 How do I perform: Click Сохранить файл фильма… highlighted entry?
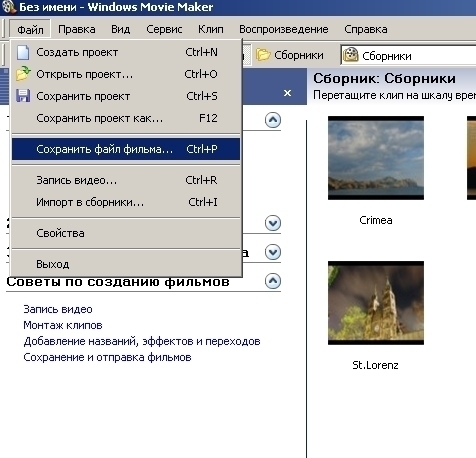126,149
